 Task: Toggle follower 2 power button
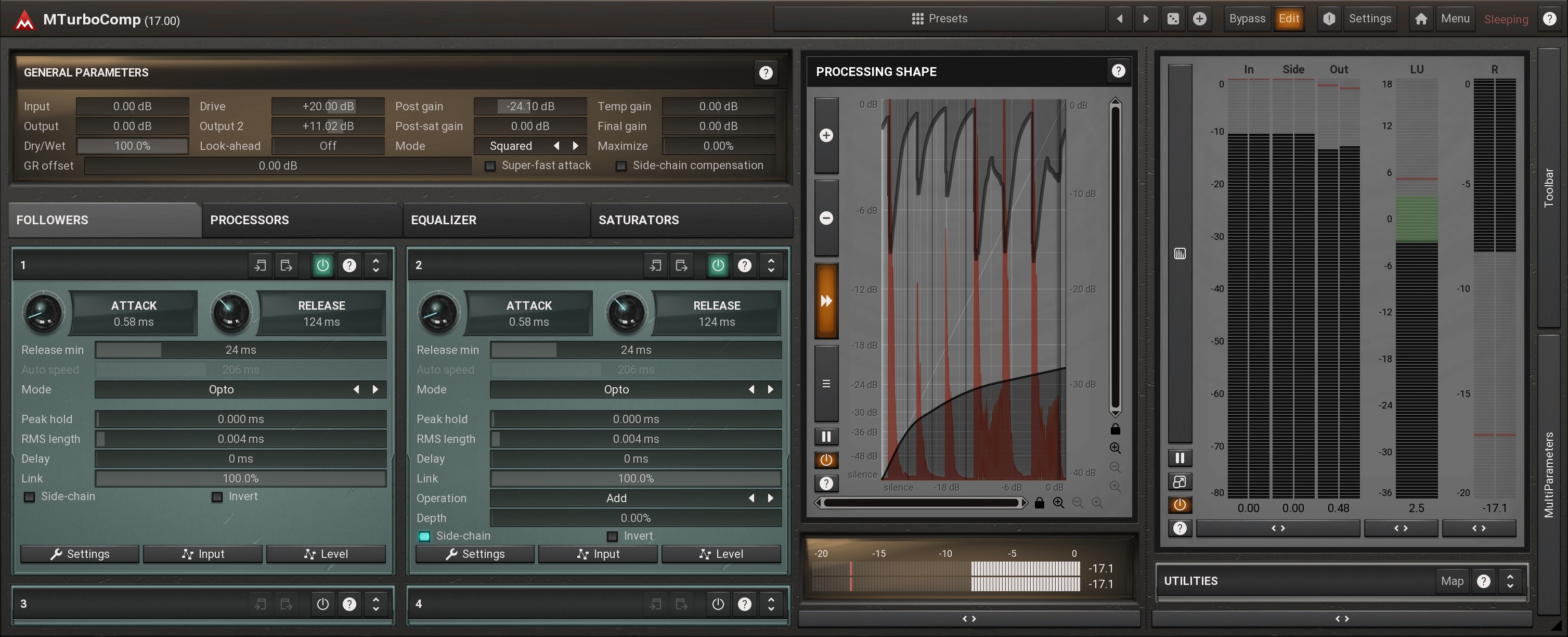(x=718, y=265)
